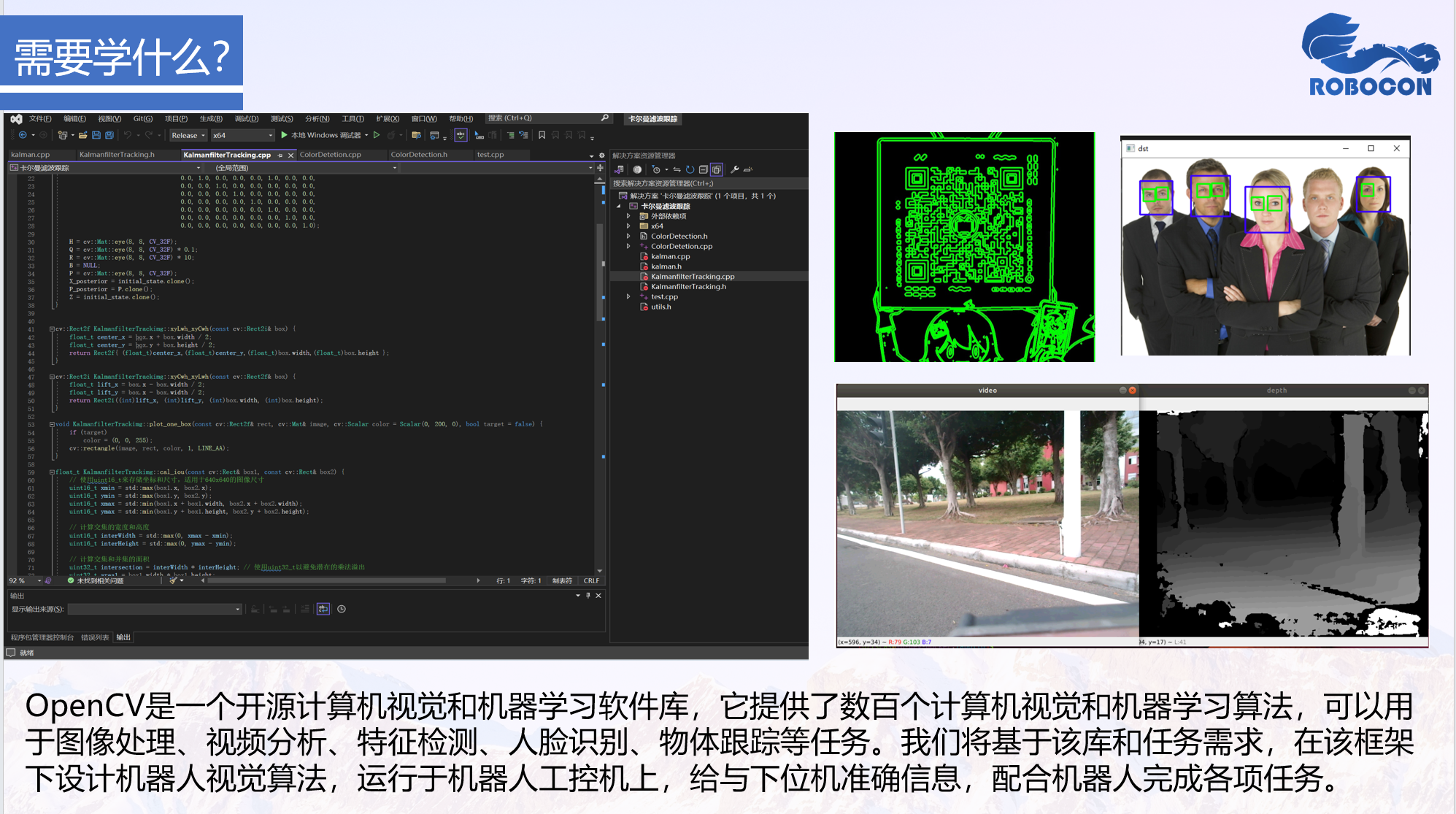Click the single Save file icon

pyautogui.click(x=96, y=135)
